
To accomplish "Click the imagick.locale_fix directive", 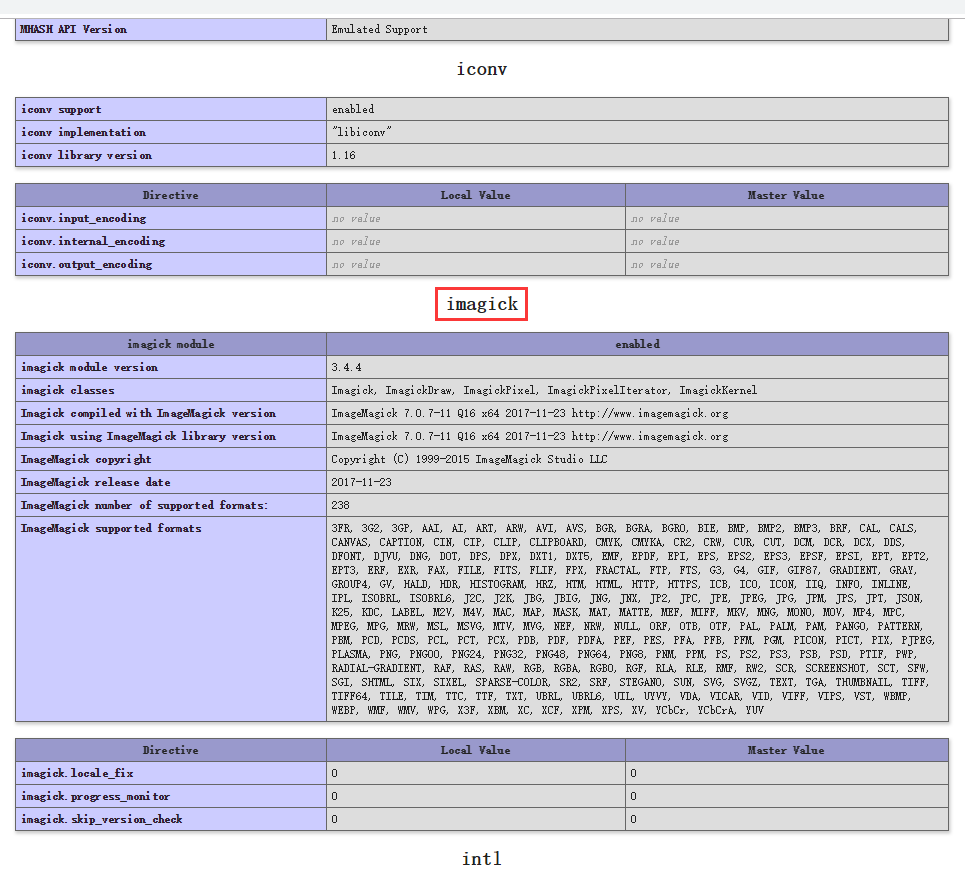I will pyautogui.click(x=77, y=773).
